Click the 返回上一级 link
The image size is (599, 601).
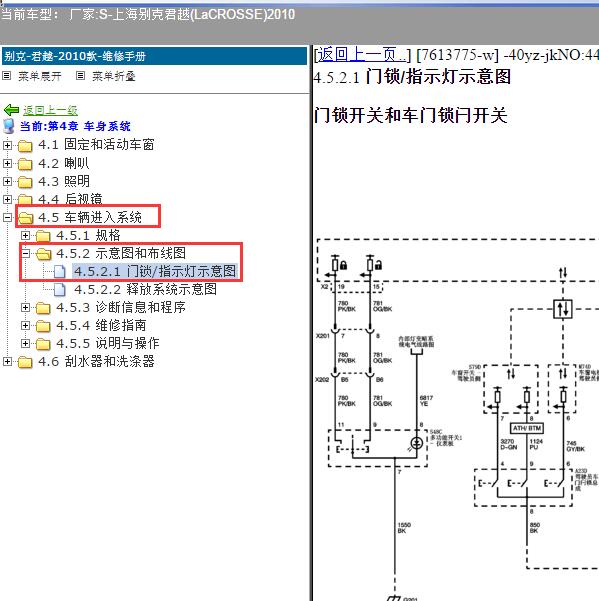(x=50, y=110)
